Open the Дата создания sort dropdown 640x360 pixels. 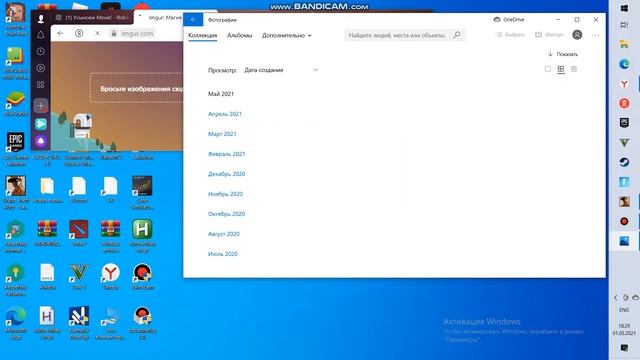pos(281,70)
